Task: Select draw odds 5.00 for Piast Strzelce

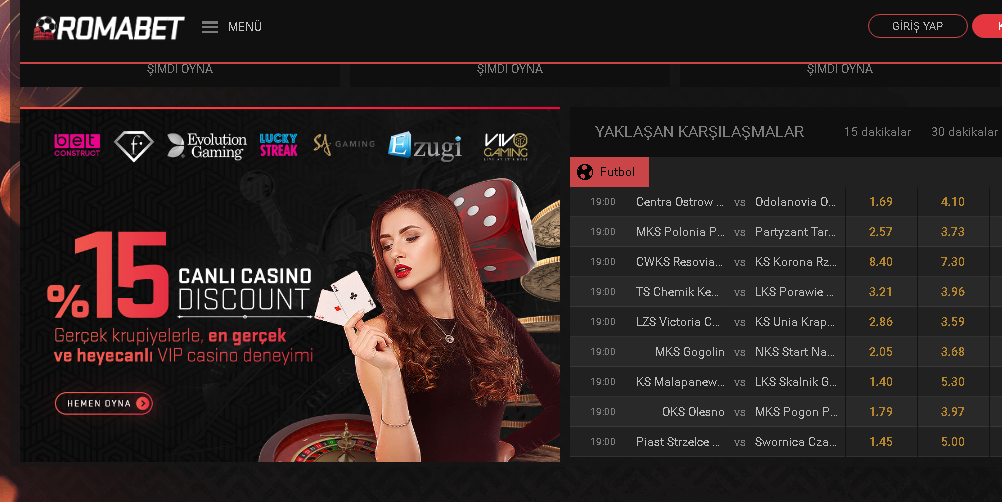Action: 953,442
